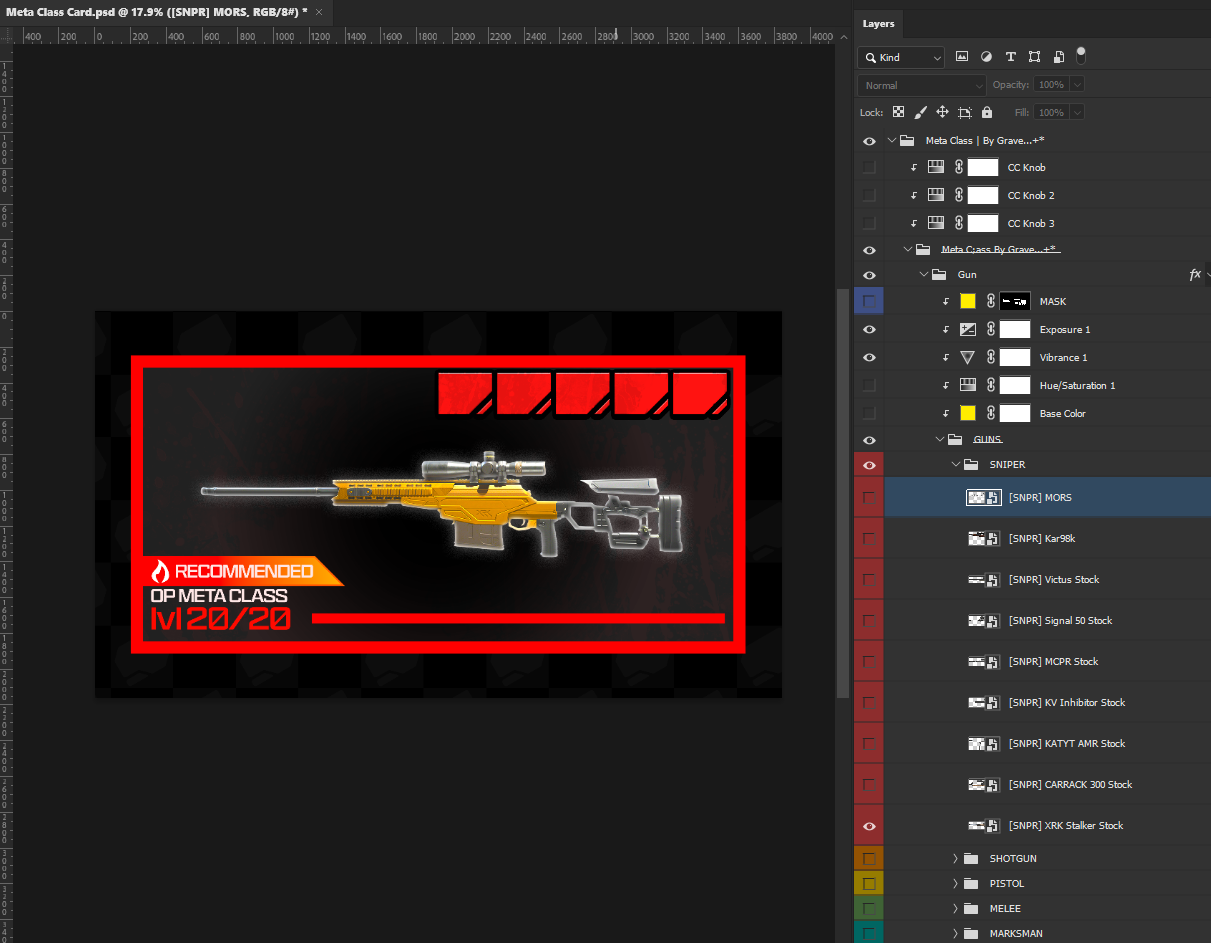Click the Exposure 1 adjustment icon
Screen dimensions: 1211x943
pyautogui.click(x=967, y=329)
